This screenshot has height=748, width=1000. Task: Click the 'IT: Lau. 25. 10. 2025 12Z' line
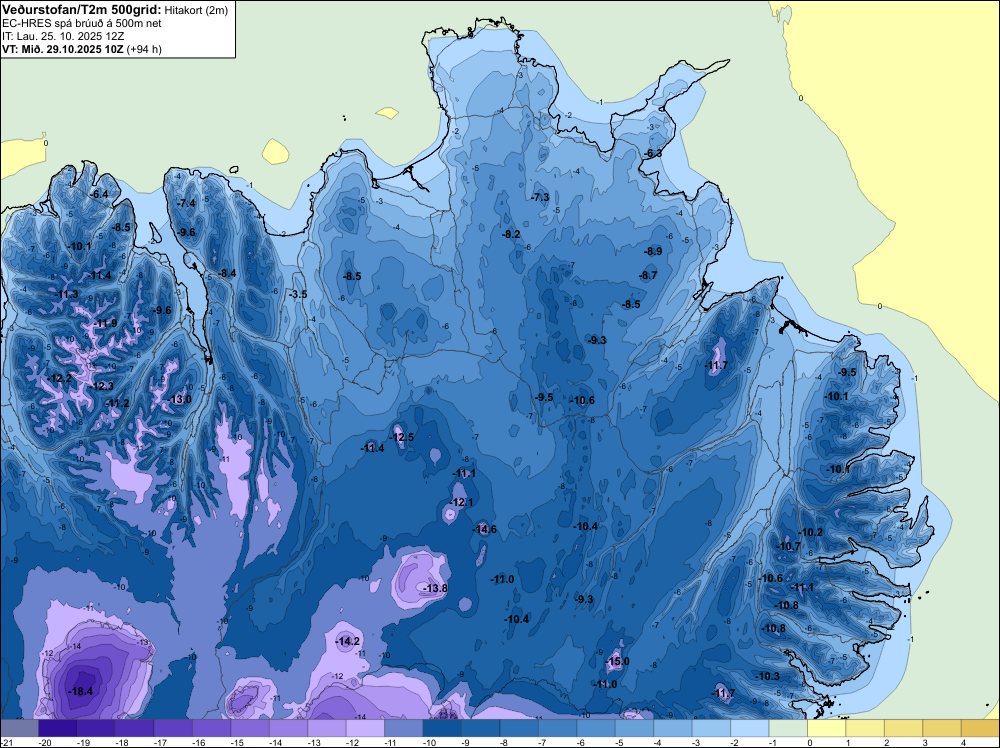[62, 36]
